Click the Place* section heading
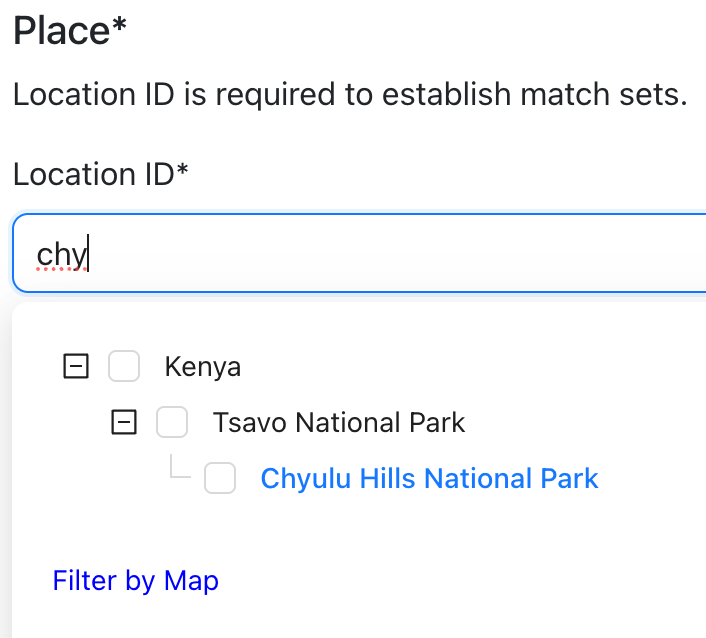 click(x=70, y=31)
